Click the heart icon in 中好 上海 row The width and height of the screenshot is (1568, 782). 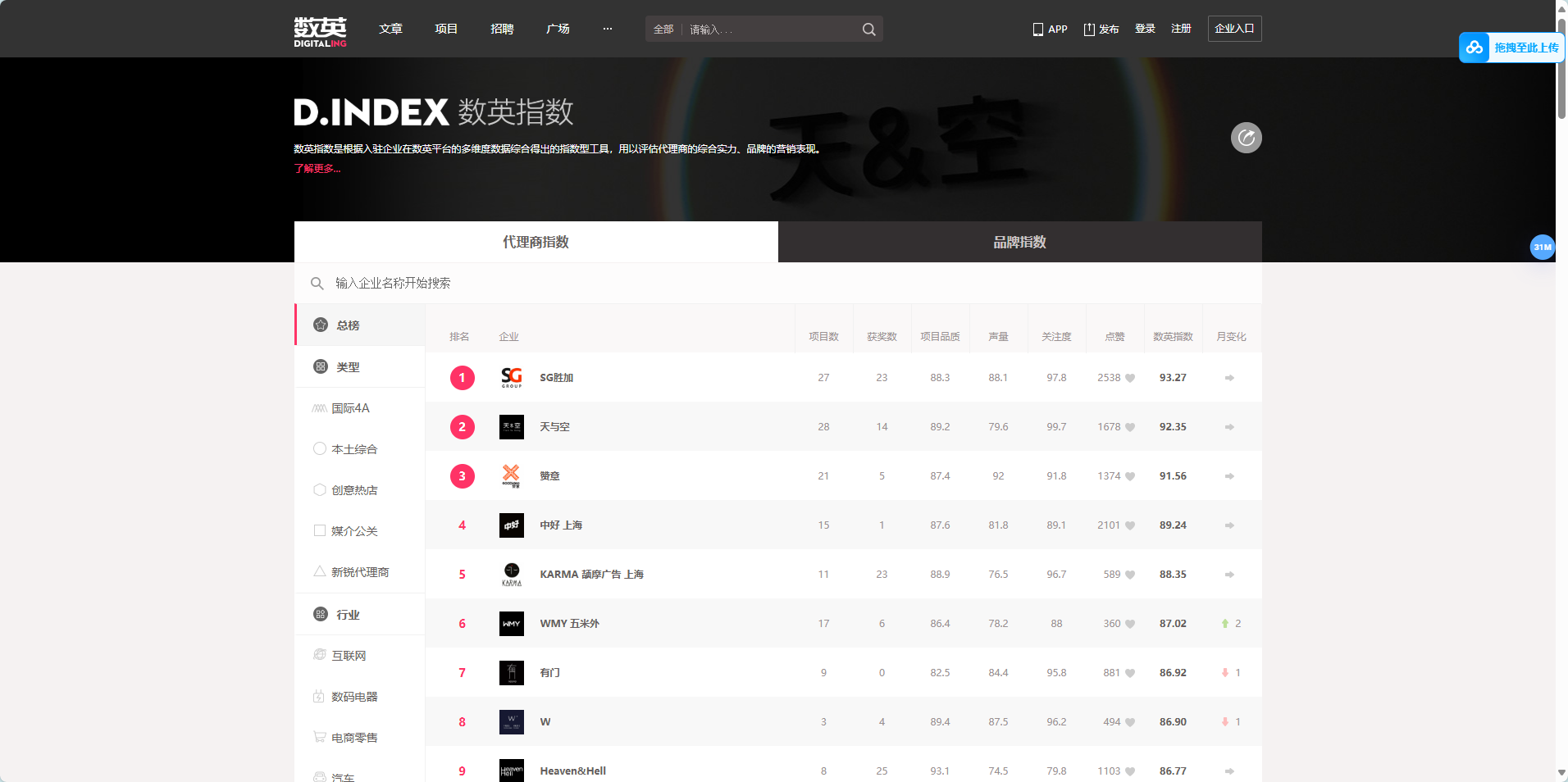pos(1130,525)
